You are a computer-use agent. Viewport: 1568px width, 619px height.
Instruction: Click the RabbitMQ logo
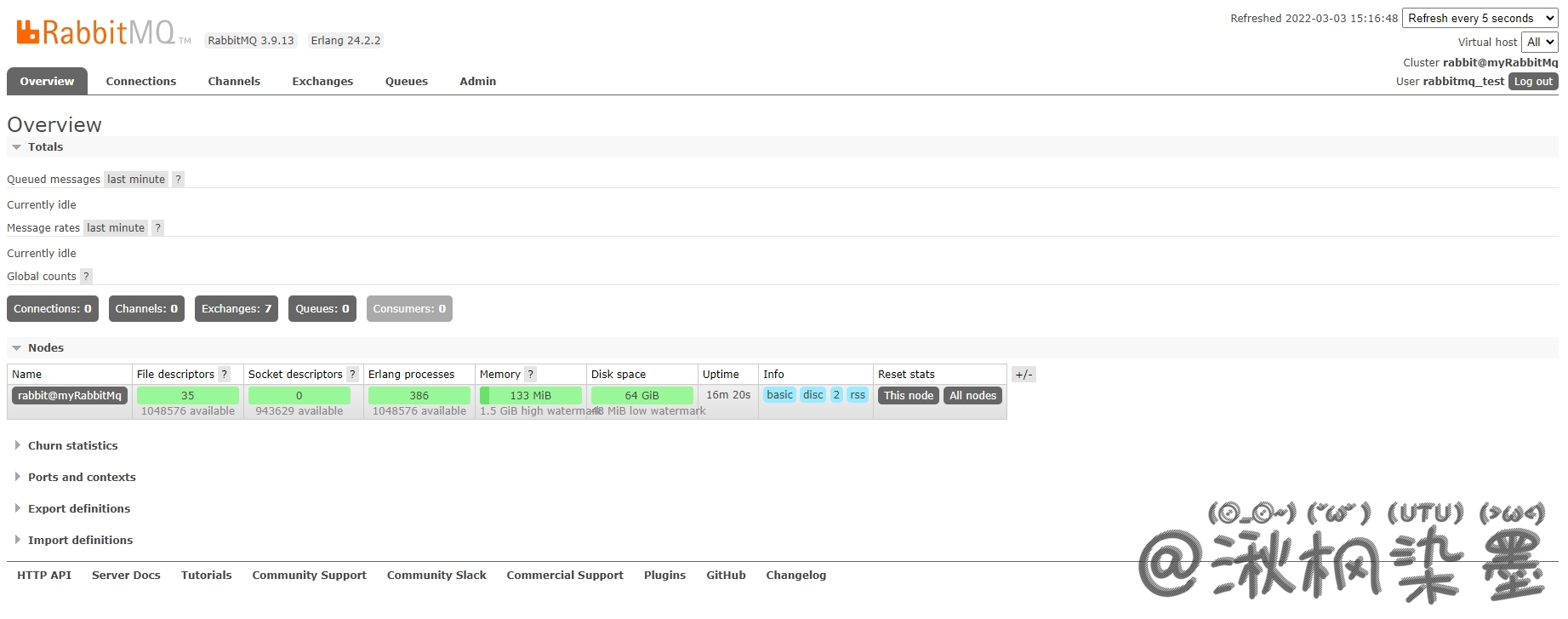pos(95,32)
